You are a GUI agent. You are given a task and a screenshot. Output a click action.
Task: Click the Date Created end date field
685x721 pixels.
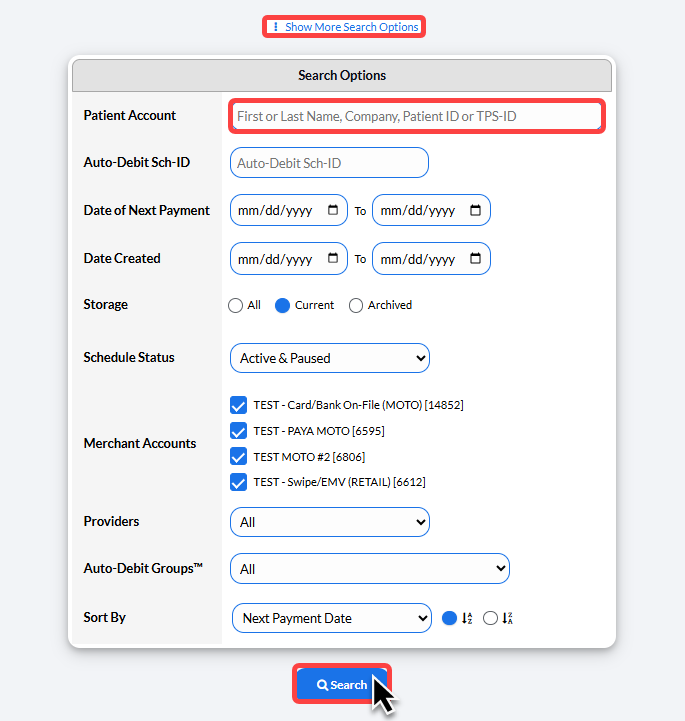431,258
